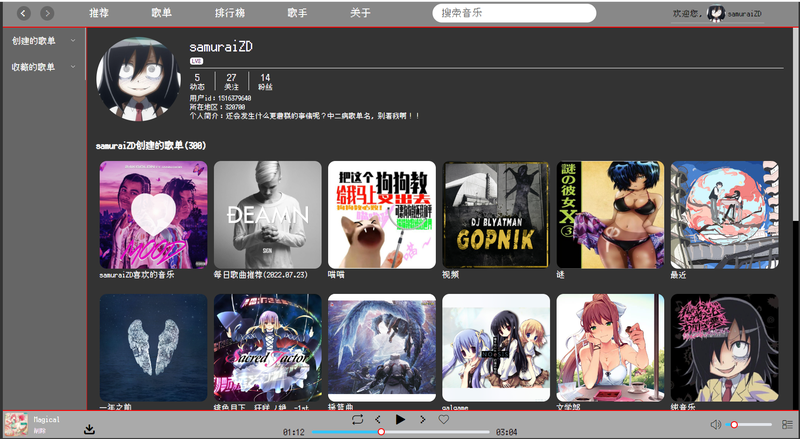Toggle the loop playback mode icon
800x439 pixels.
357,419
